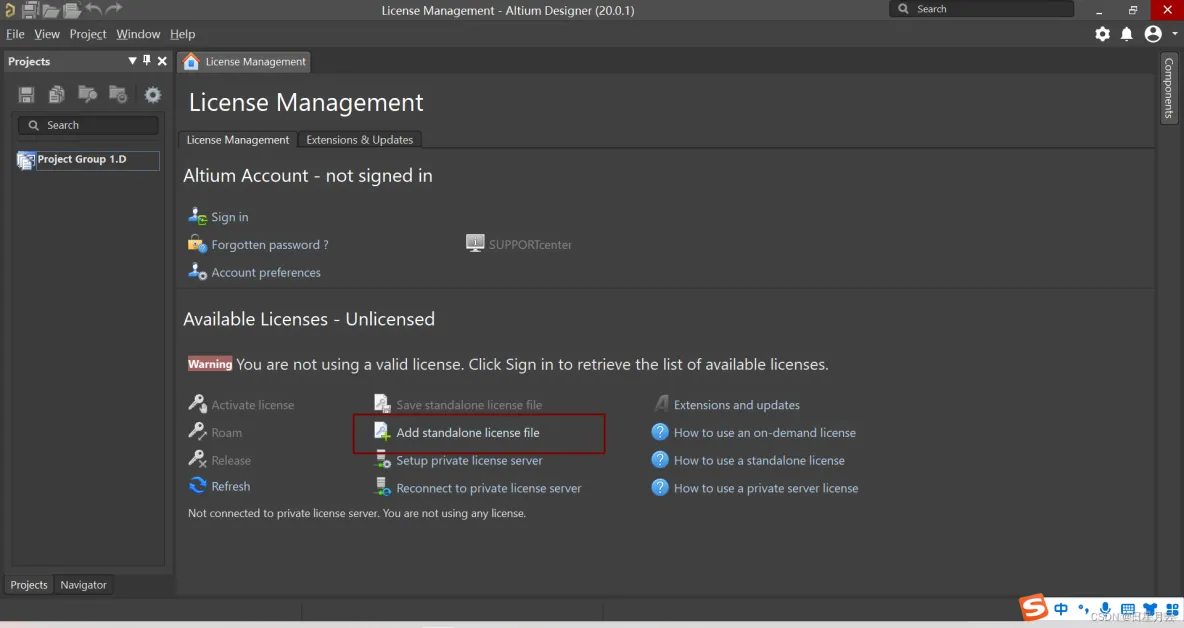Open the notifications bell icon
Image resolution: width=1184 pixels, height=628 pixels.
pos(1127,34)
